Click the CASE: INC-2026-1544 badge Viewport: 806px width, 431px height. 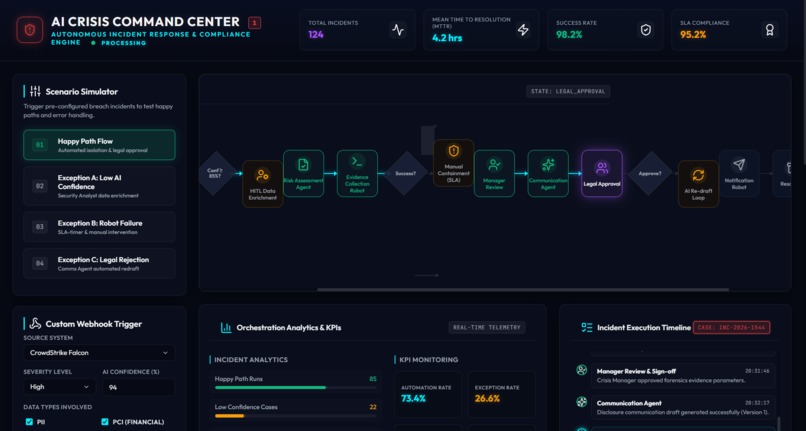point(731,327)
